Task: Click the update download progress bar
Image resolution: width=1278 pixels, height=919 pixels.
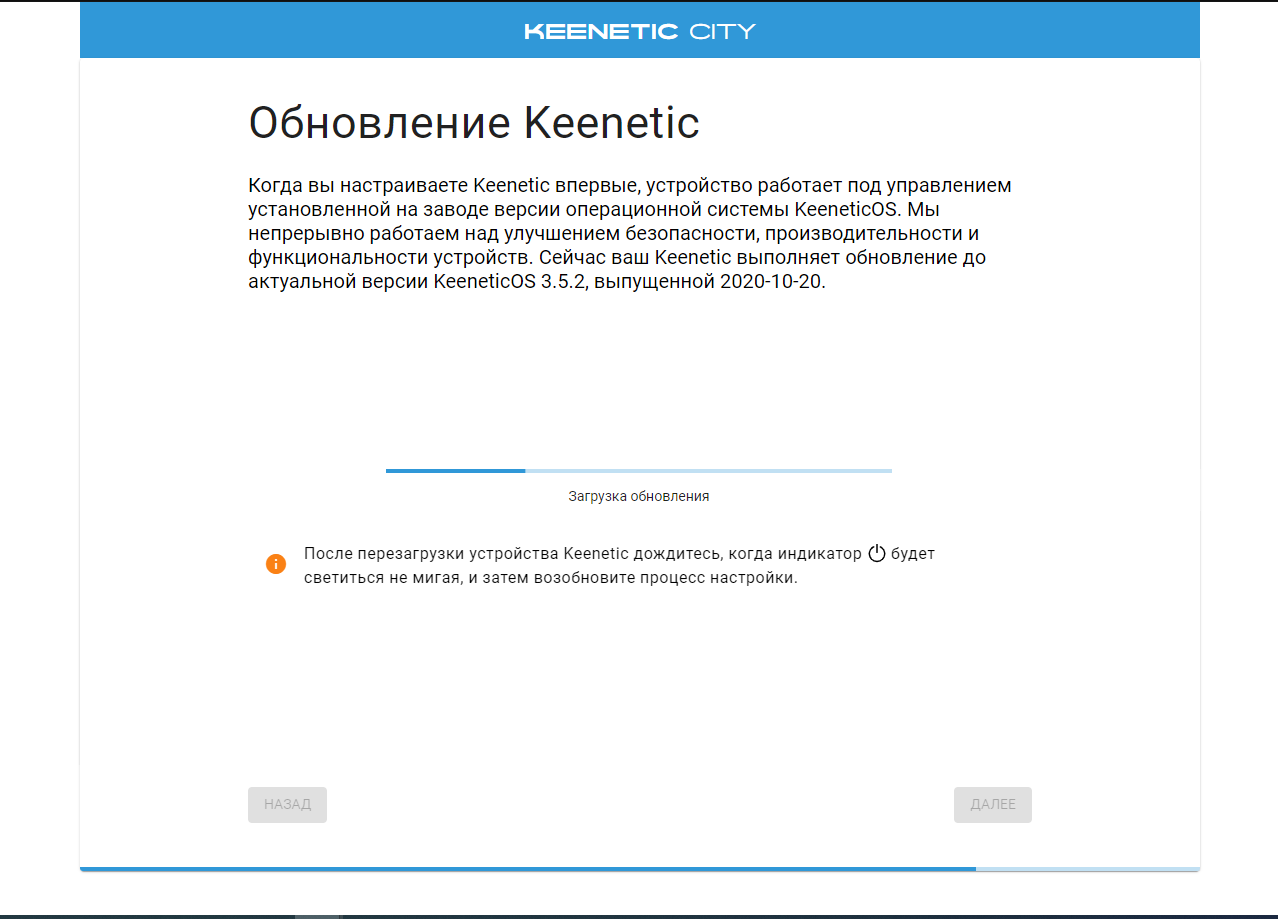Action: point(639,470)
